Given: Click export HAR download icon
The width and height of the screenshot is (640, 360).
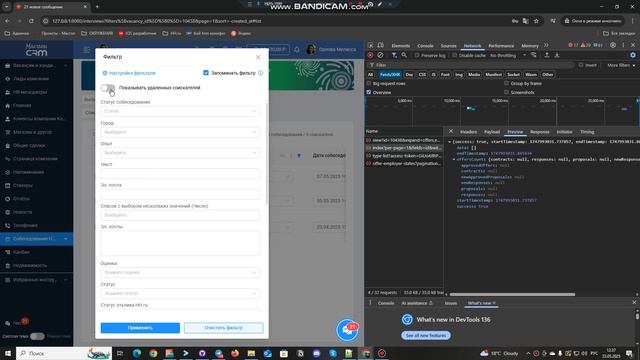Looking at the screenshot, I should pos(557,55).
